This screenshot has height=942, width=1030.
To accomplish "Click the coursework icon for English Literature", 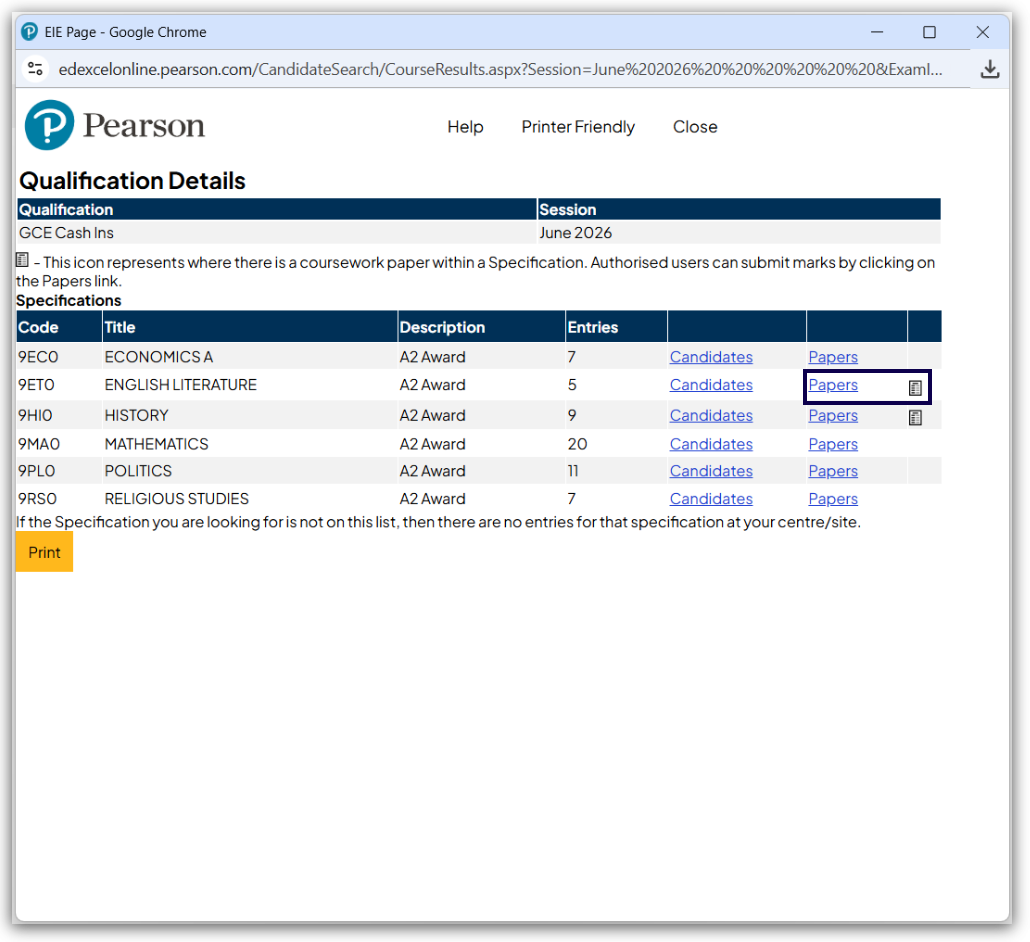I will 915,388.
